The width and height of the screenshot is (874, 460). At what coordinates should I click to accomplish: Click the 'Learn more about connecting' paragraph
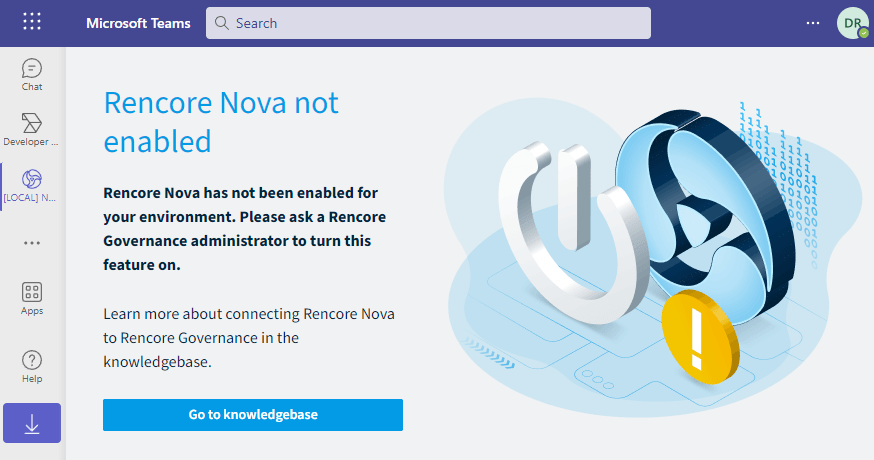(x=249, y=338)
